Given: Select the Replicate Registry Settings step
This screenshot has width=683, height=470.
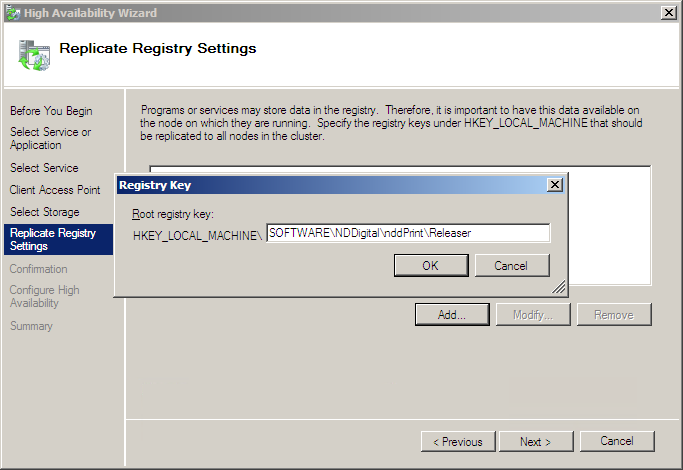Looking at the screenshot, I should point(53,240).
